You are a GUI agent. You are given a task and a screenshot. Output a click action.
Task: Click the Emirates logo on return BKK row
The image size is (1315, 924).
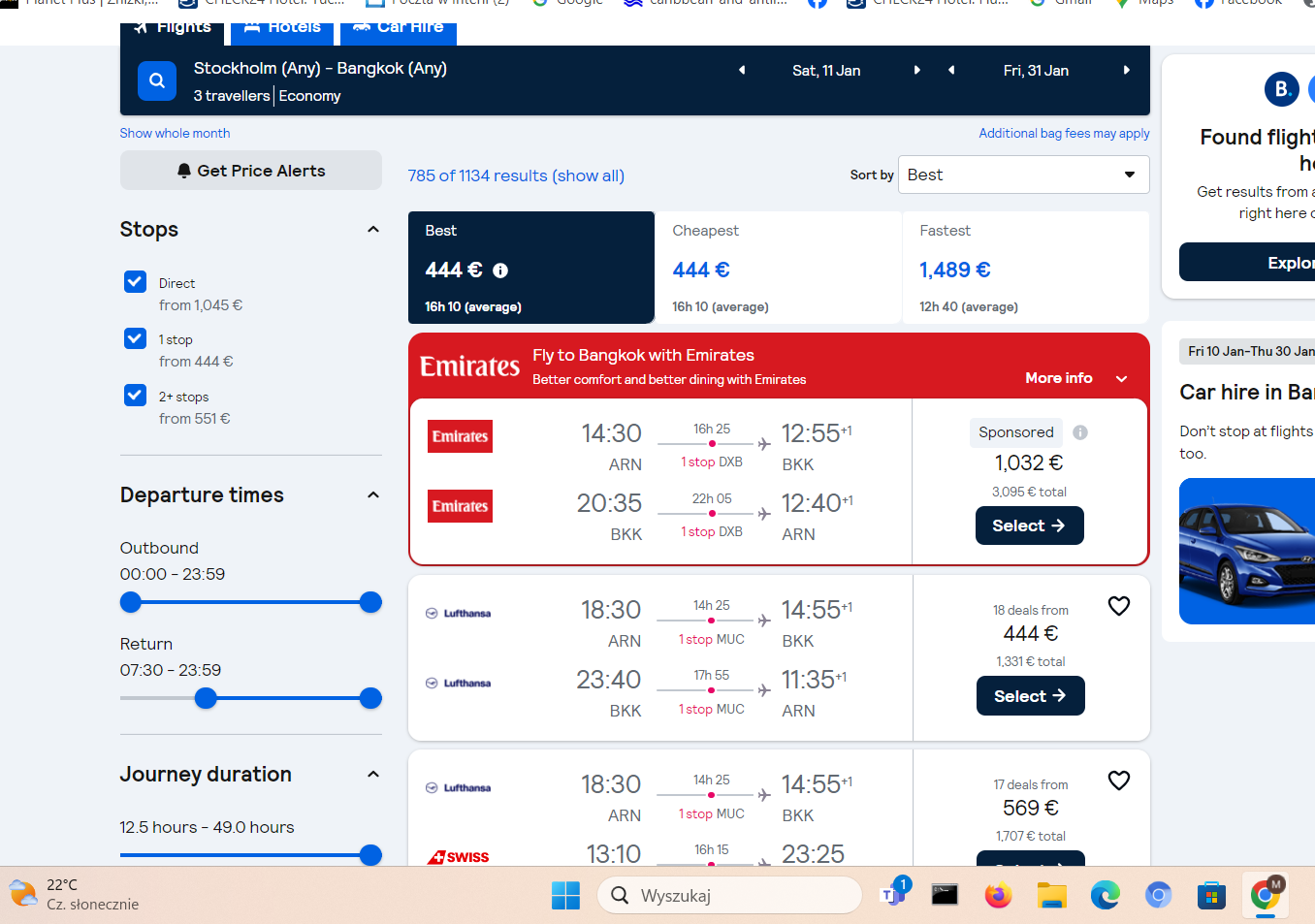[x=461, y=506]
